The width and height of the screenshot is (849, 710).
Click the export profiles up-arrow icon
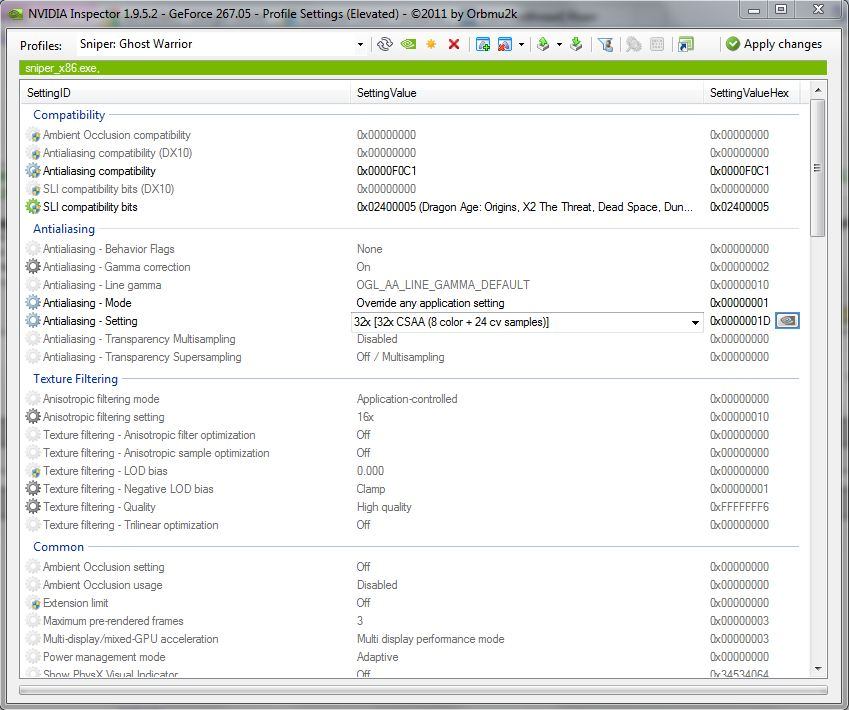tap(543, 44)
